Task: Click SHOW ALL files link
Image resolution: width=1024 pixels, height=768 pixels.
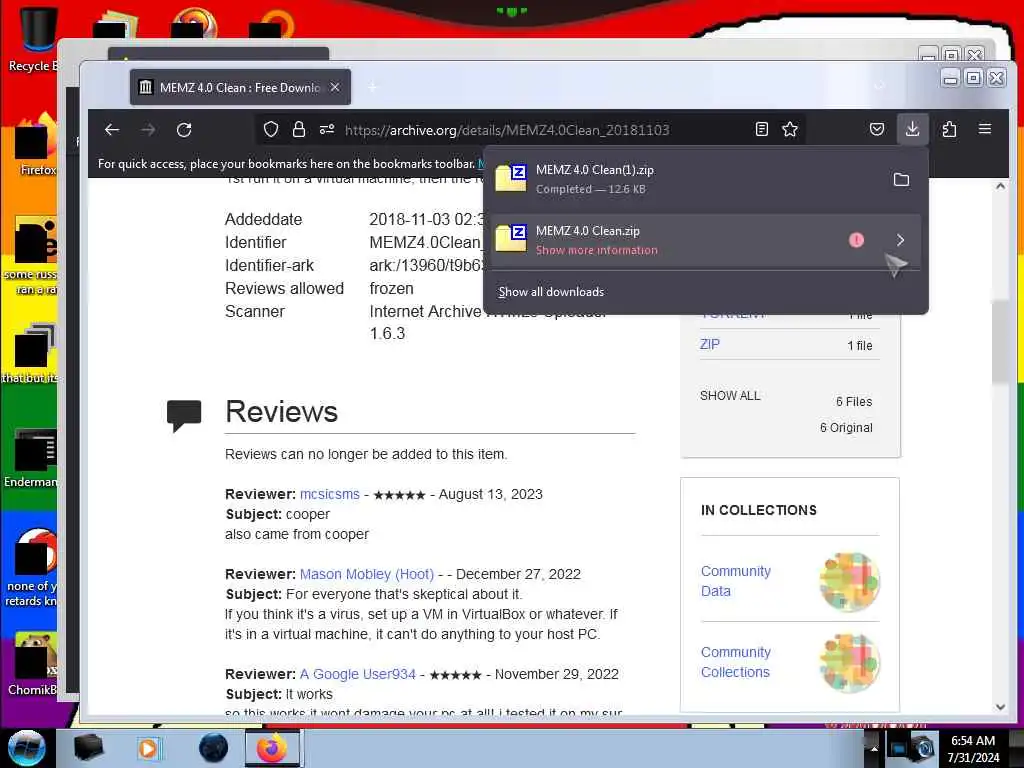Action: (x=730, y=396)
